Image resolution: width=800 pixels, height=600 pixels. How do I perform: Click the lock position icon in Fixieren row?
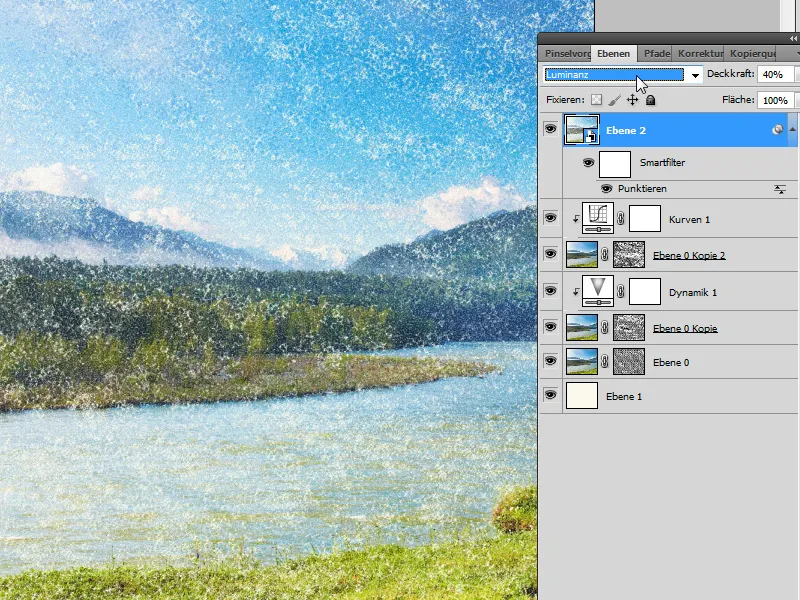pyautogui.click(x=633, y=99)
